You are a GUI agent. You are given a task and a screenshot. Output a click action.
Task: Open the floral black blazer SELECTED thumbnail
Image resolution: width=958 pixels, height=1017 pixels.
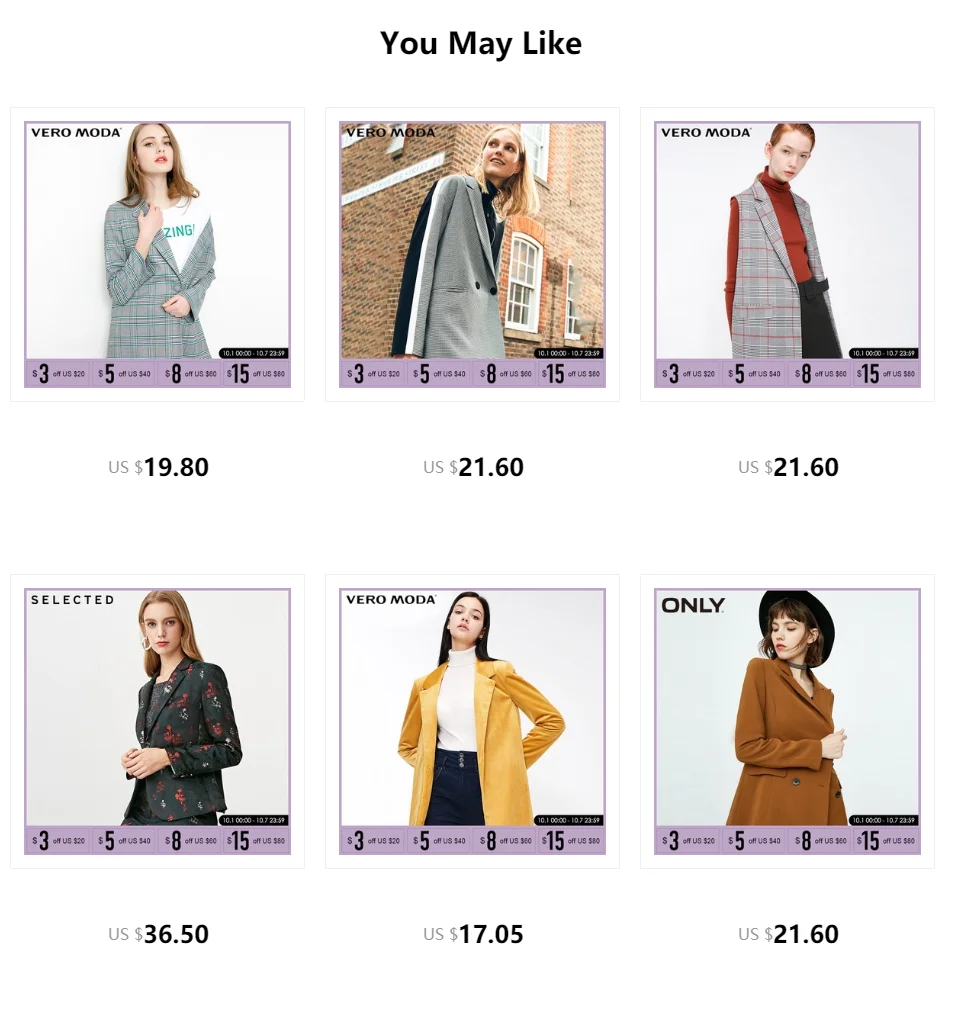(x=157, y=721)
